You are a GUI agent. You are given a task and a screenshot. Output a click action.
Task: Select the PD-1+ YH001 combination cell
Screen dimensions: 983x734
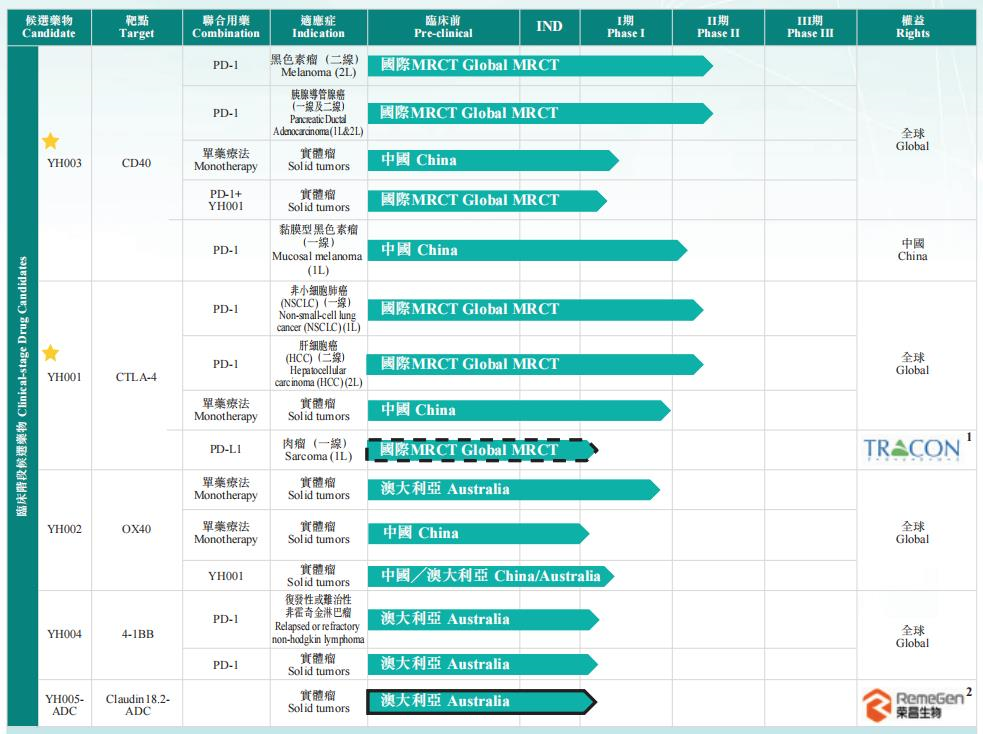tap(225, 200)
